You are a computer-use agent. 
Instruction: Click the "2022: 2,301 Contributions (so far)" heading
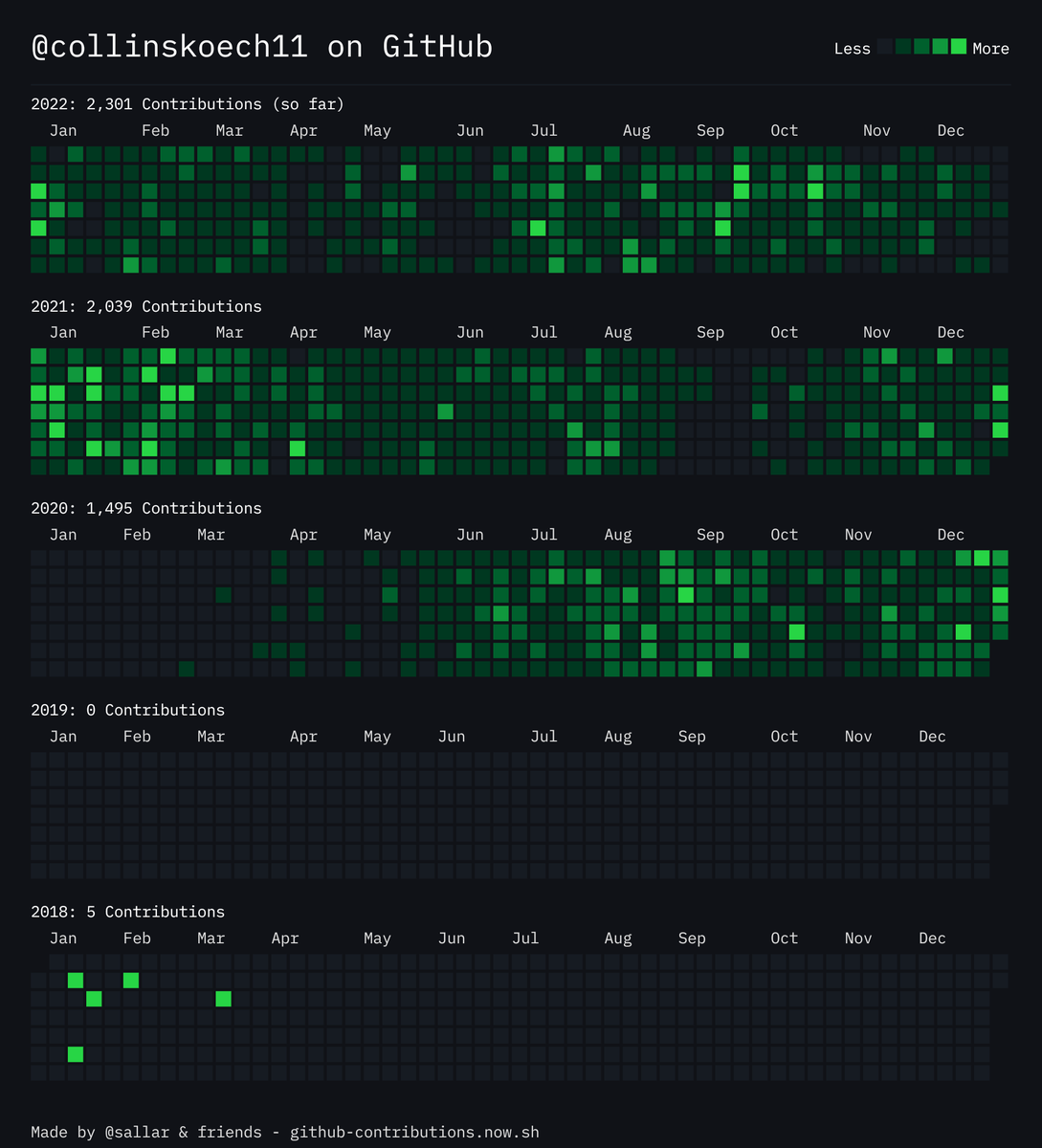click(188, 104)
